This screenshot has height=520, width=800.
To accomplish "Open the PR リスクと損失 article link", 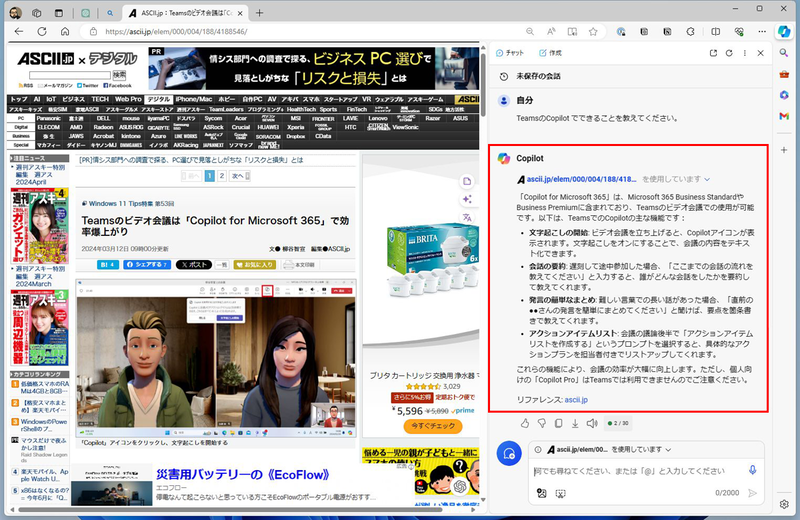I will coord(191,160).
